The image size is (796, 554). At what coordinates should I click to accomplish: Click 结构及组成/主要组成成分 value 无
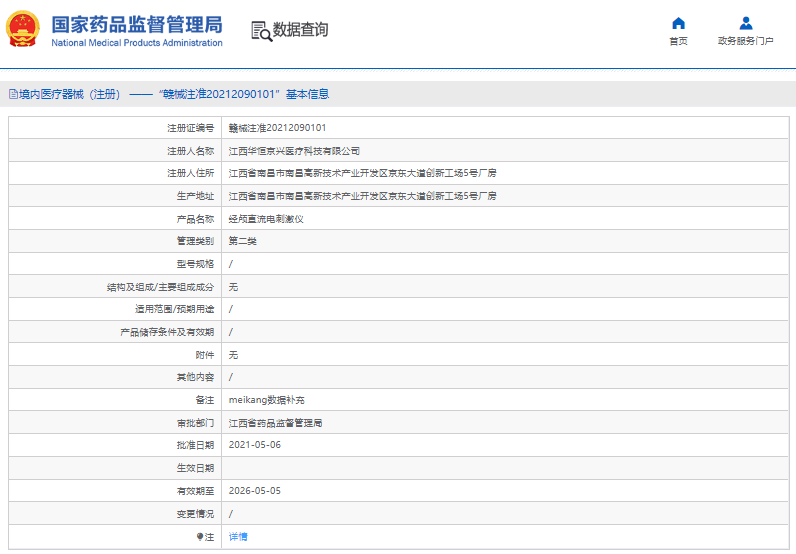(x=233, y=287)
